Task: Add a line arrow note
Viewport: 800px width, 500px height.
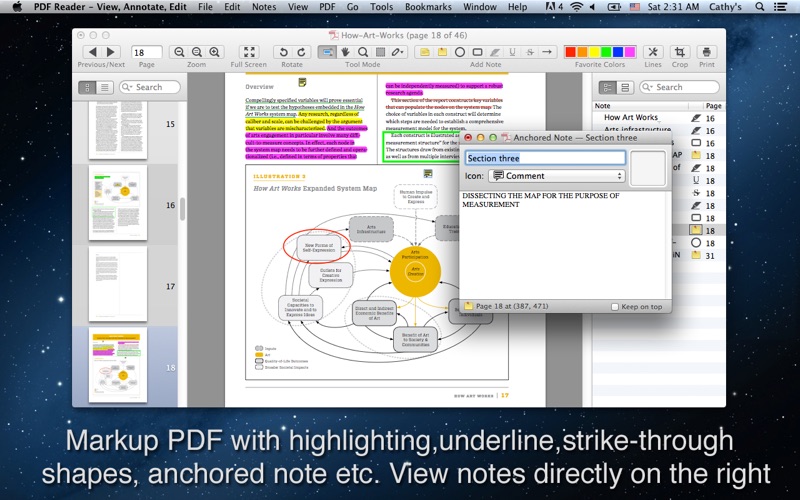Action: tap(547, 52)
